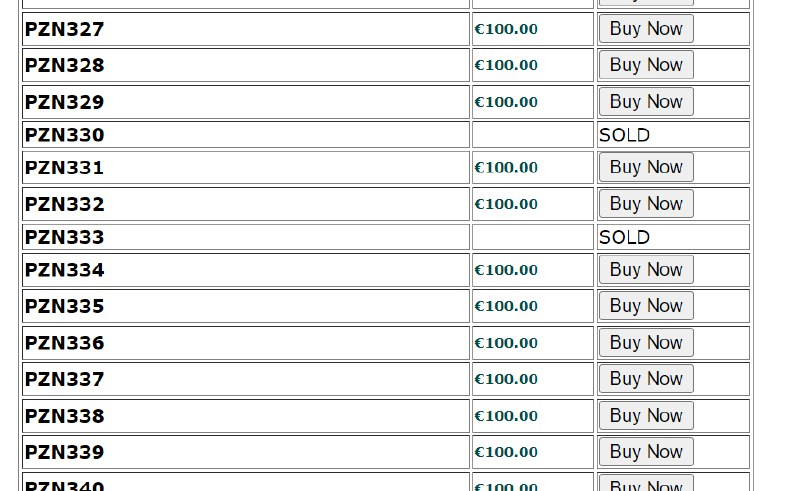Screen dimensions: 800x491
Task: Click the €100.00 price of PZN334
Action: 506,270
